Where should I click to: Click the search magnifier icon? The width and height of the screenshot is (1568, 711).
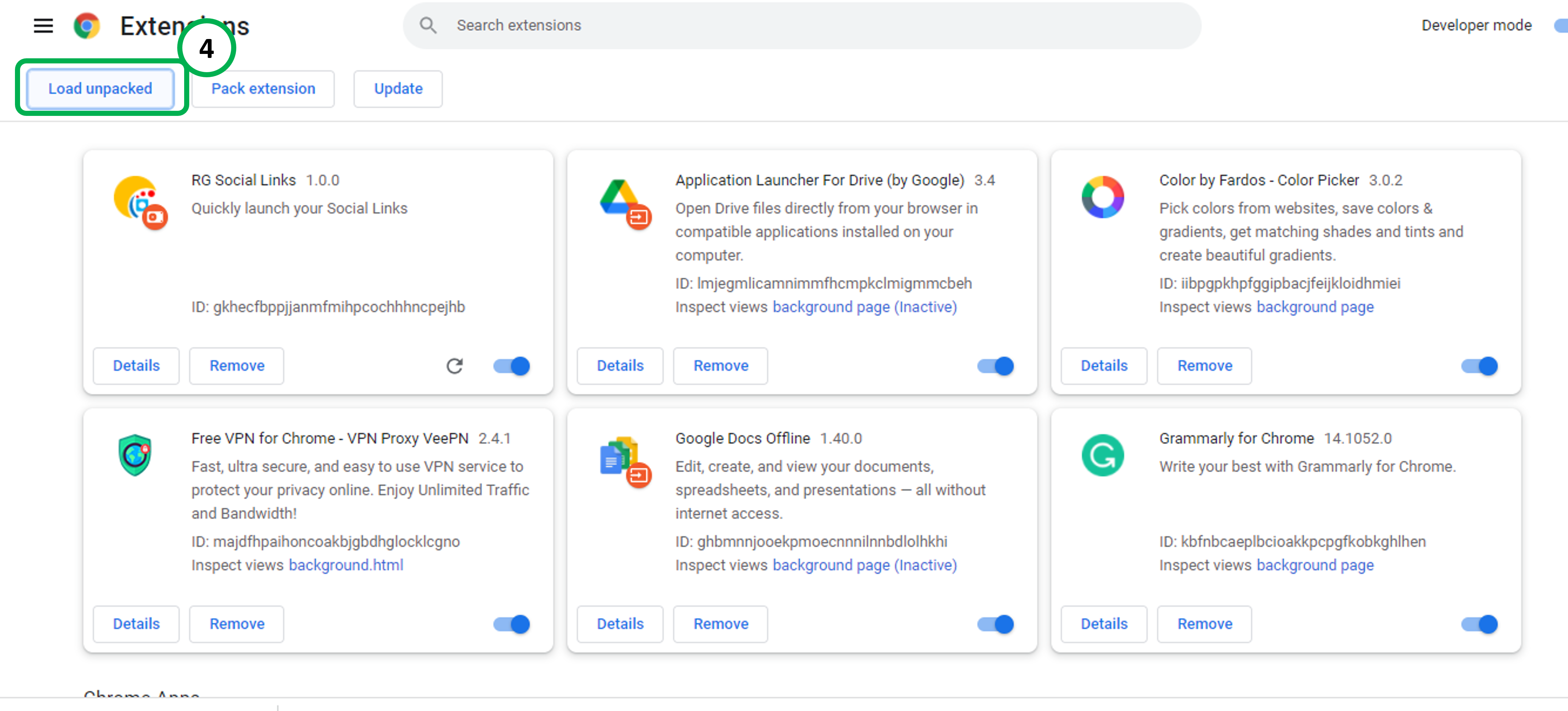coord(428,26)
